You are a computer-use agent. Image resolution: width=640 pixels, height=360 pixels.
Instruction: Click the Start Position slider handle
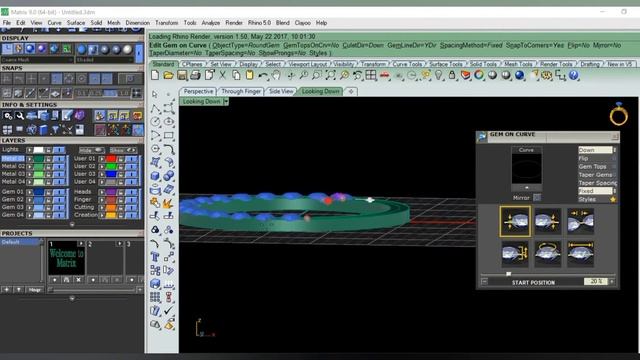pyautogui.click(x=509, y=273)
